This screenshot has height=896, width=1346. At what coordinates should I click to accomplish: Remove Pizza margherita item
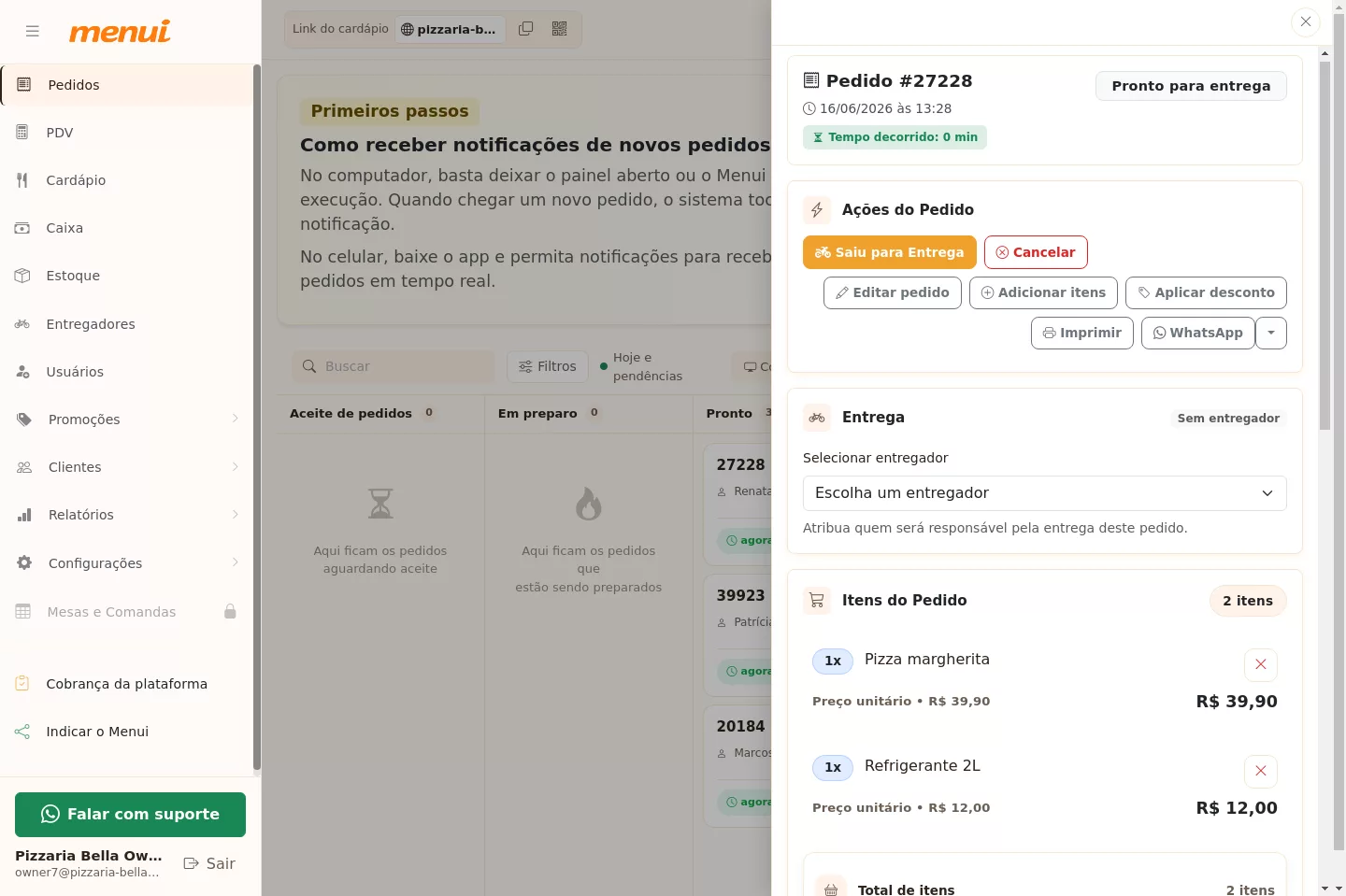point(1261,664)
